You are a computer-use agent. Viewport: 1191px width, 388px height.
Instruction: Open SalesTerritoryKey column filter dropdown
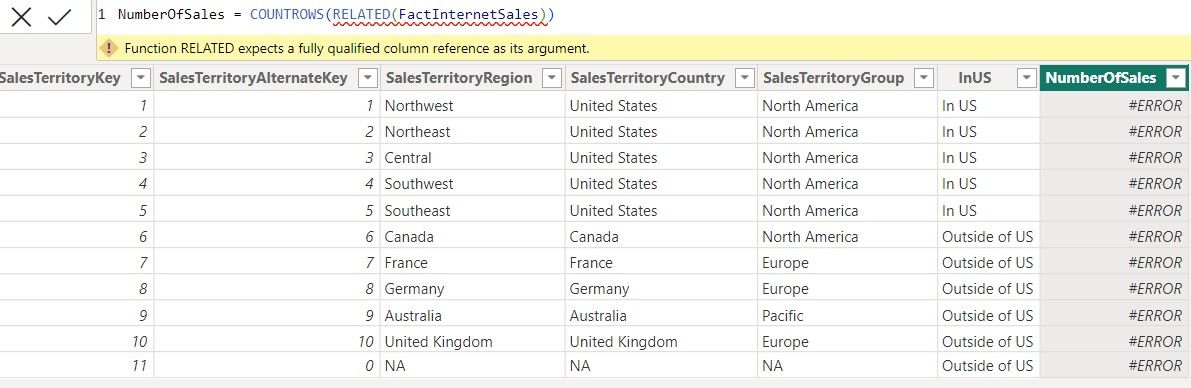click(141, 77)
